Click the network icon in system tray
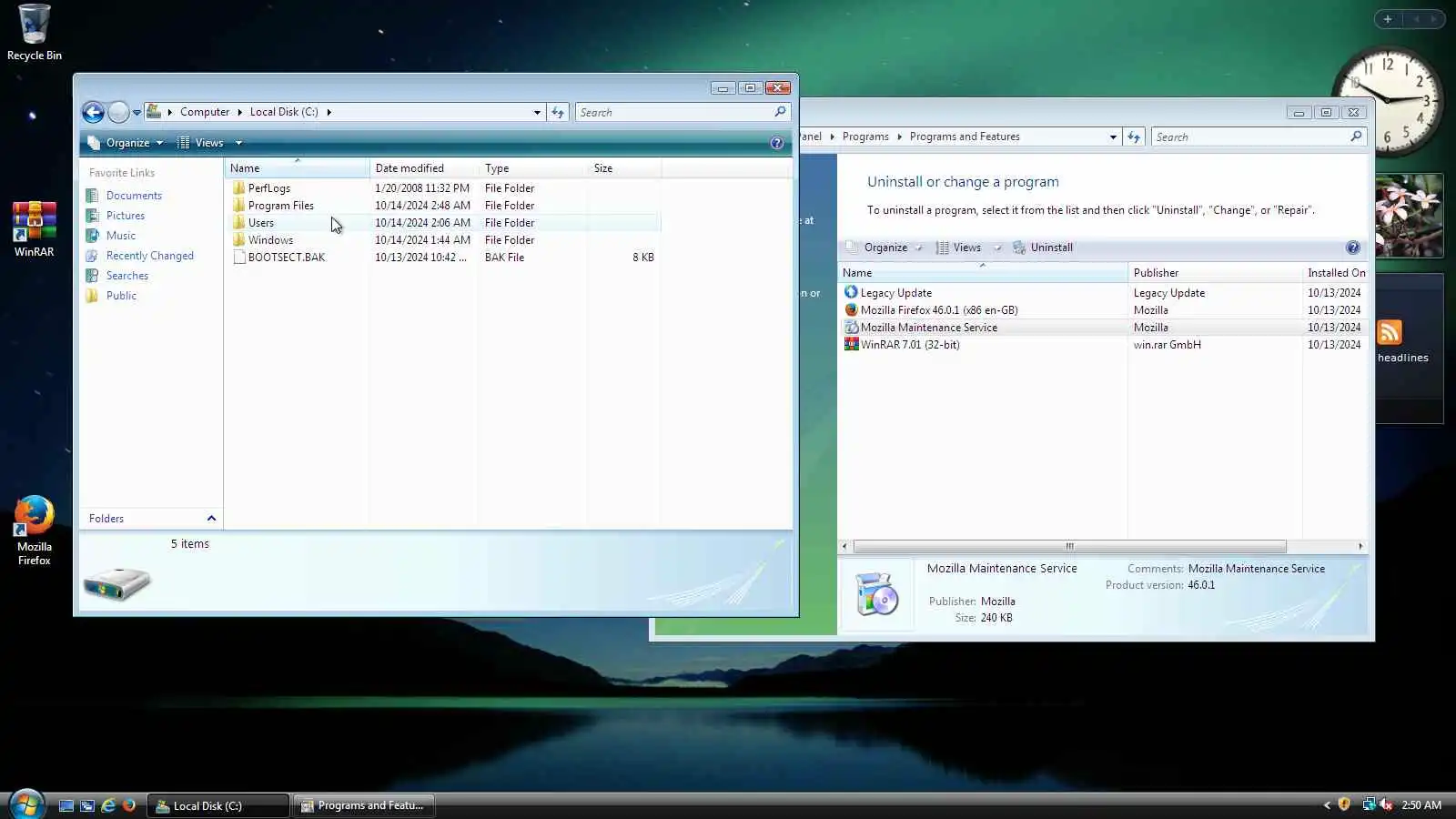1456x819 pixels. pyautogui.click(x=1368, y=804)
